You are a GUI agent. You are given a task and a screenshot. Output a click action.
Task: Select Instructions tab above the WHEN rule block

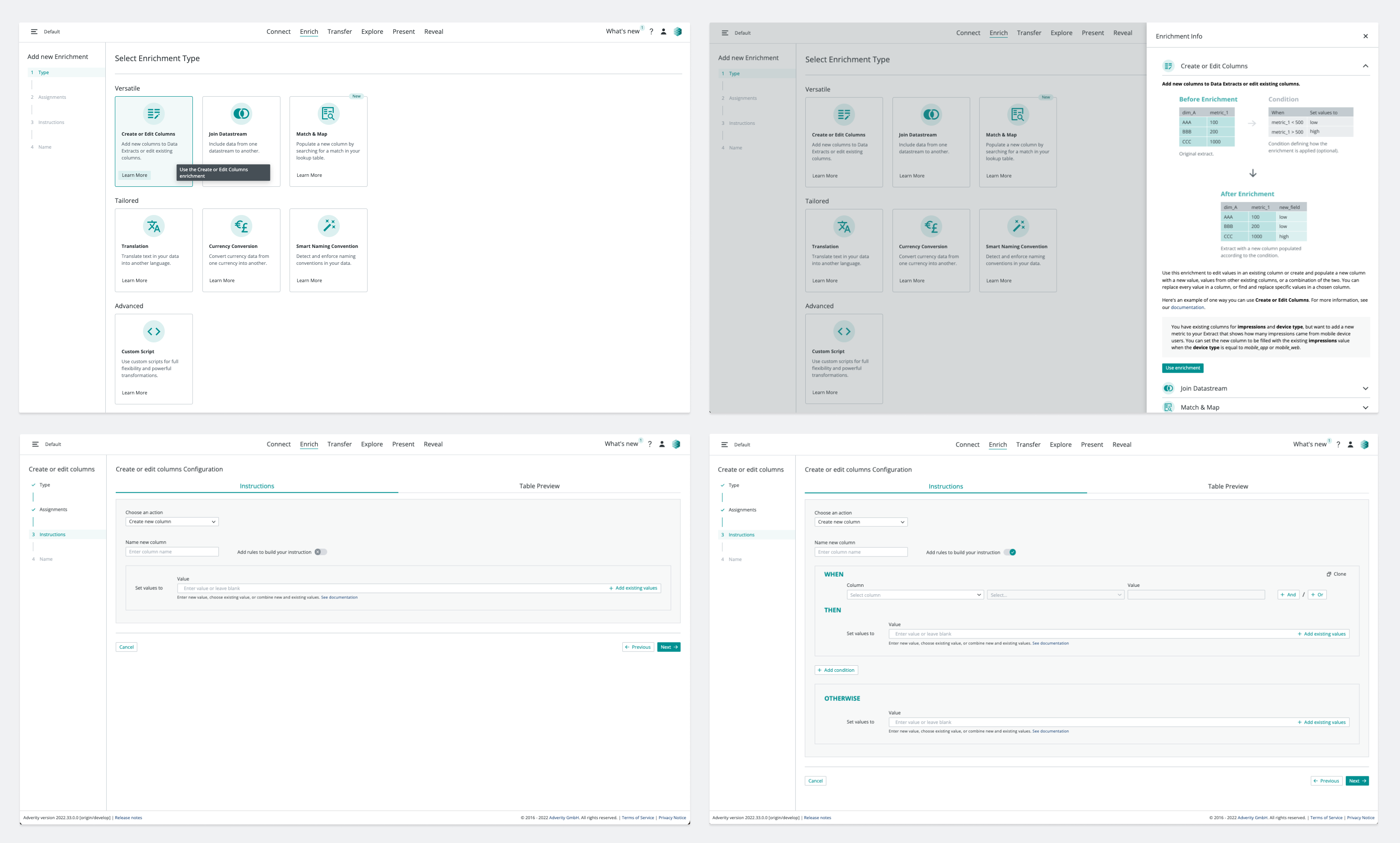(x=945, y=486)
